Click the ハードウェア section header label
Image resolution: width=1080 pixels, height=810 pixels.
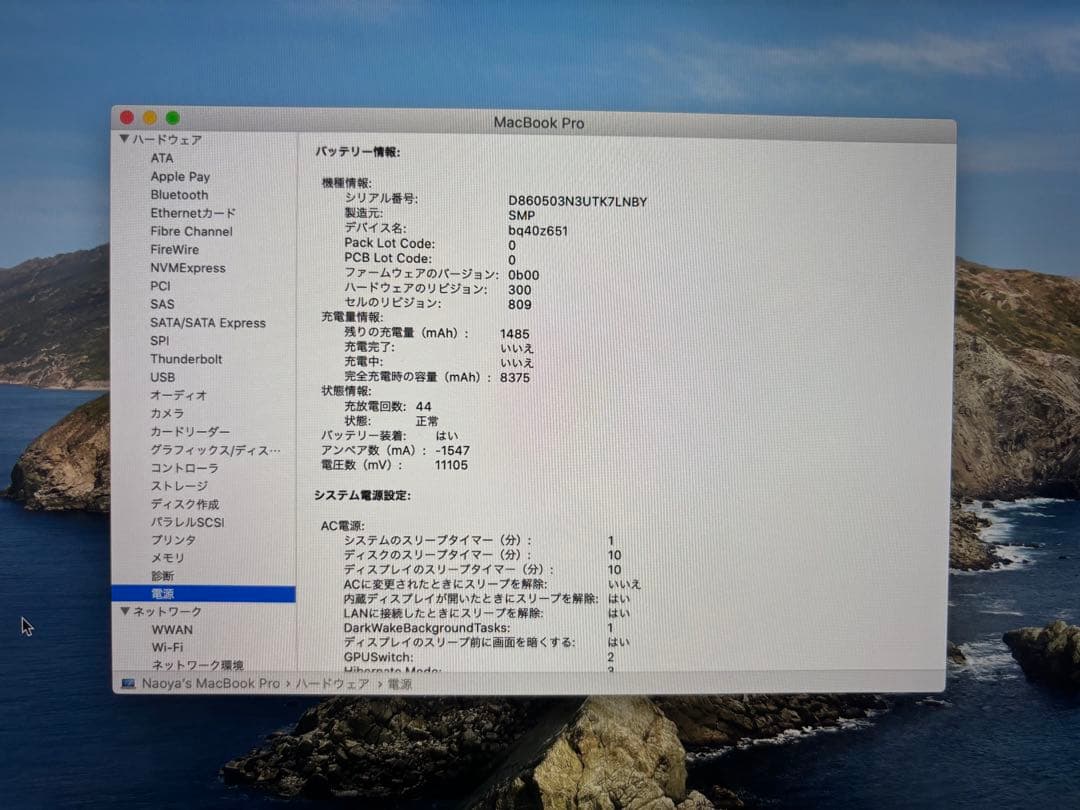pyautogui.click(x=167, y=140)
